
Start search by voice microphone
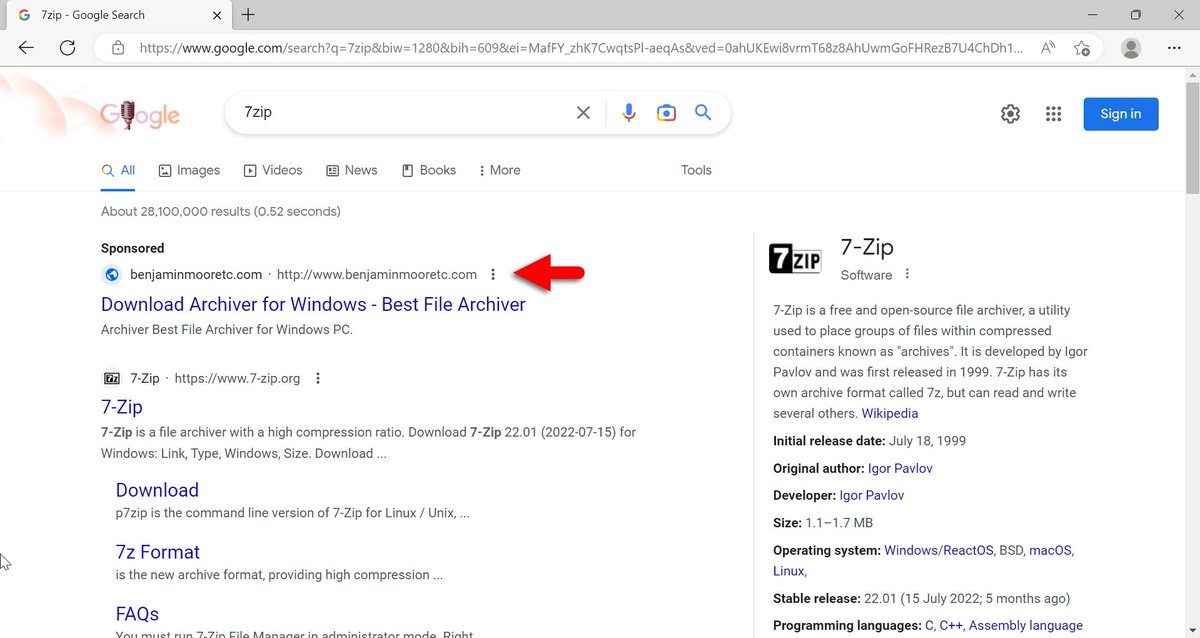(x=629, y=113)
